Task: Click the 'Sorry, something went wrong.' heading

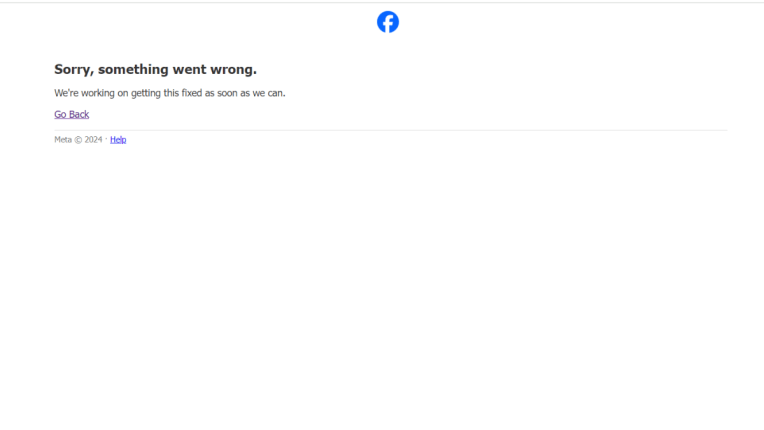Action: [x=155, y=69]
